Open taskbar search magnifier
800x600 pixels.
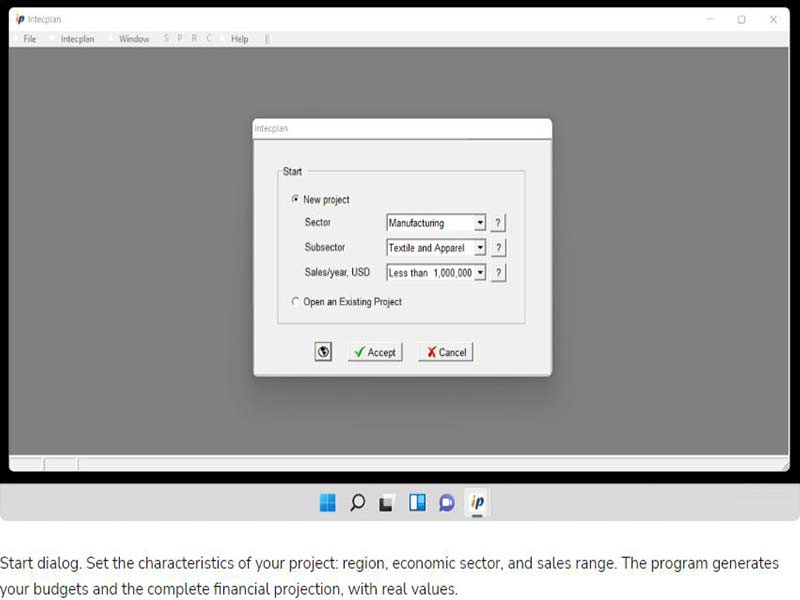point(357,503)
